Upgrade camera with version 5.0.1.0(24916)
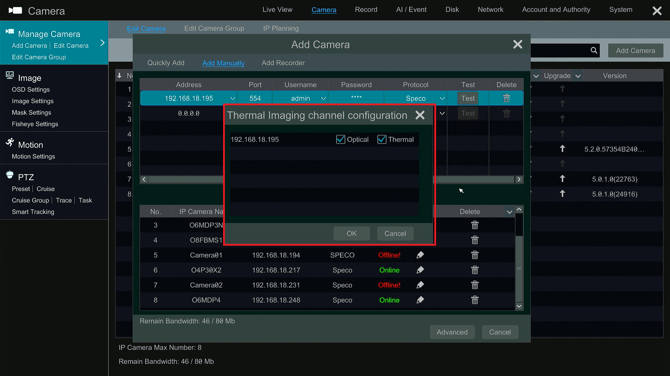 (x=562, y=194)
